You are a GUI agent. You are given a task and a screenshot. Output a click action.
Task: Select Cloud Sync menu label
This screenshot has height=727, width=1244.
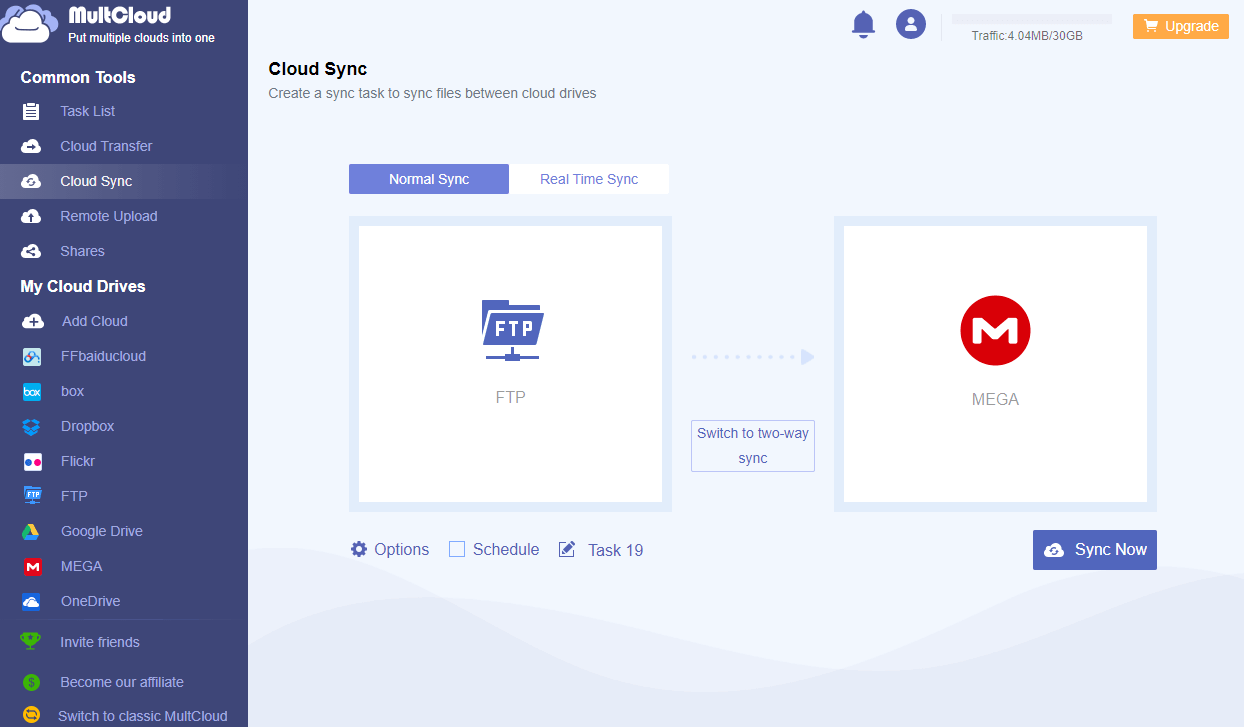(96, 181)
